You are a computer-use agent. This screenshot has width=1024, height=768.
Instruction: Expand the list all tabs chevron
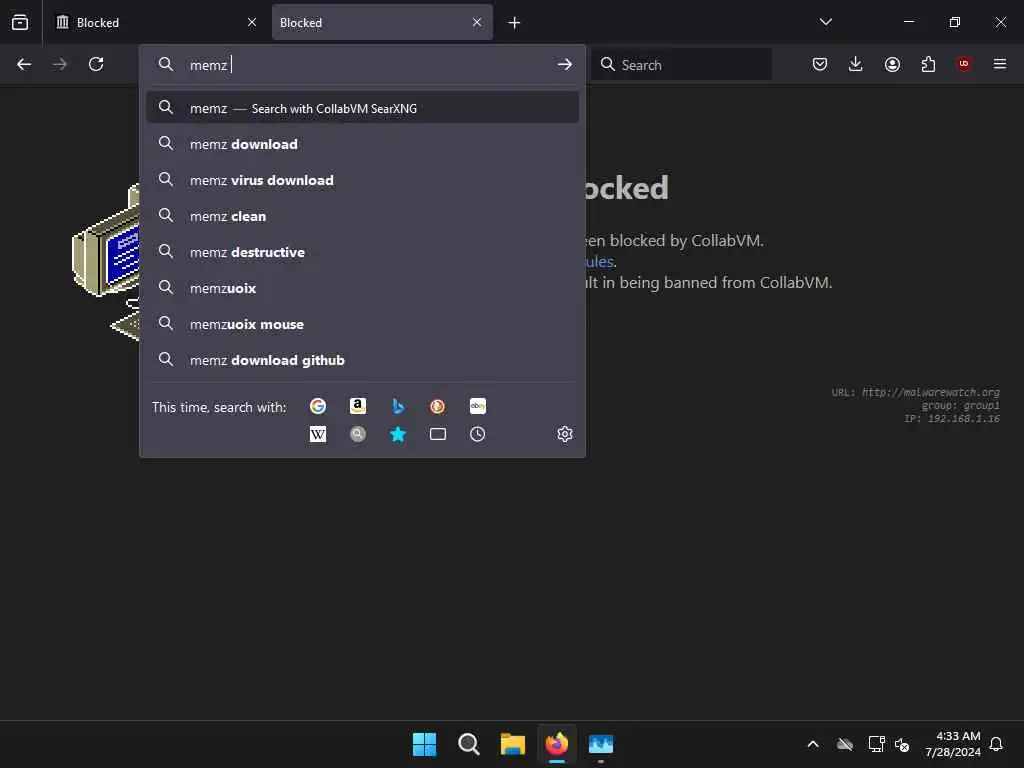pyautogui.click(x=825, y=22)
